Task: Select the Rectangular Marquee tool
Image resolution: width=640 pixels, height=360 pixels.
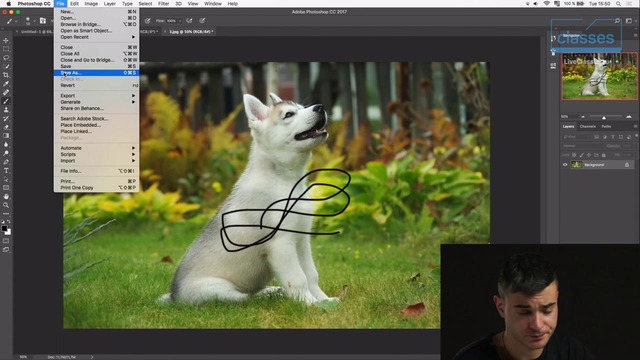Action: tap(6, 49)
